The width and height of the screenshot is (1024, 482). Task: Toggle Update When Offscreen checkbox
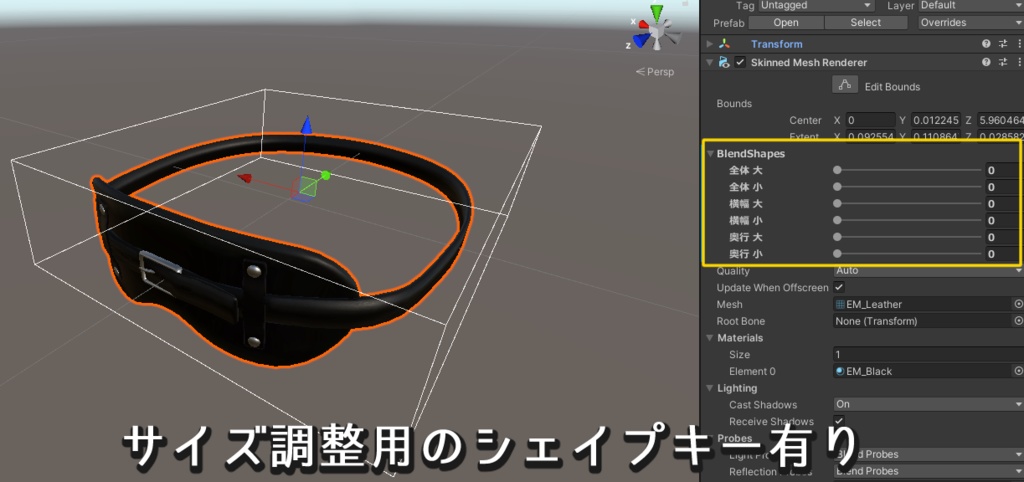(839, 287)
